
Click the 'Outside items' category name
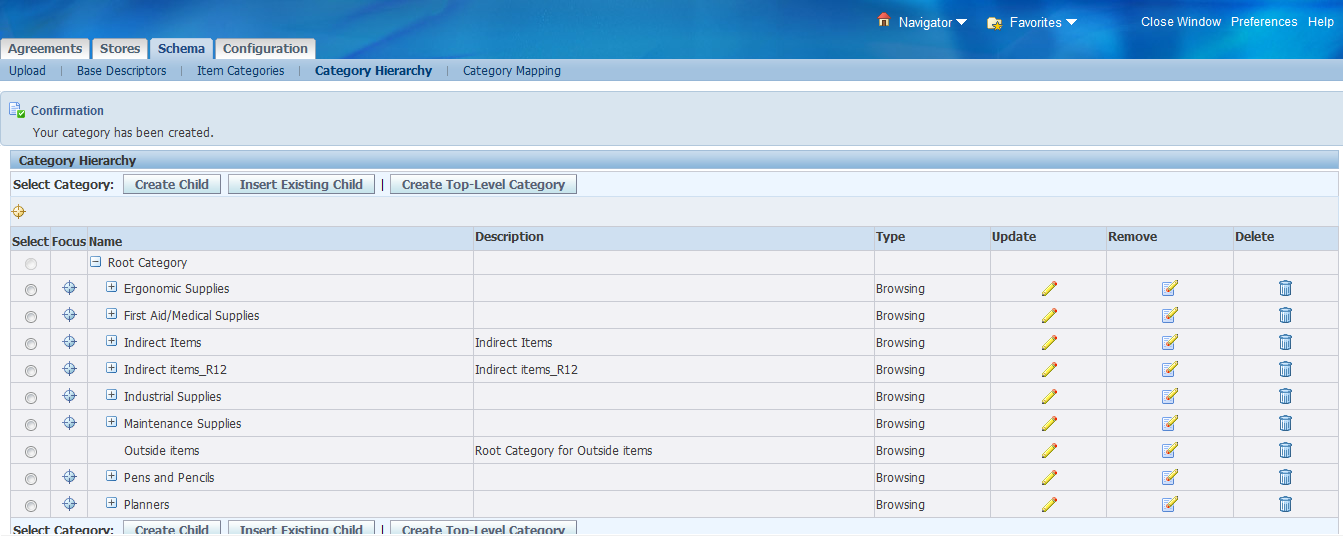click(162, 451)
